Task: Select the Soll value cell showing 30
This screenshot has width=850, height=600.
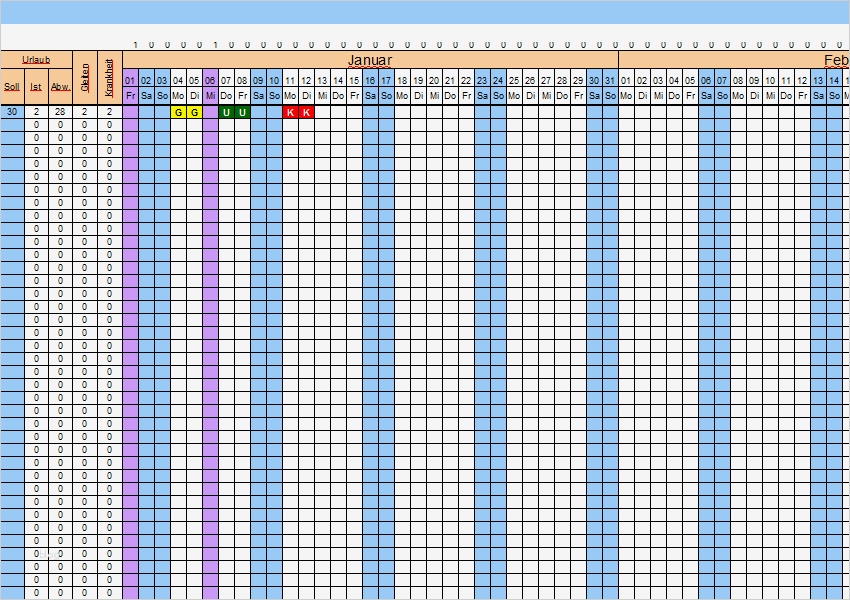Action: point(12,112)
